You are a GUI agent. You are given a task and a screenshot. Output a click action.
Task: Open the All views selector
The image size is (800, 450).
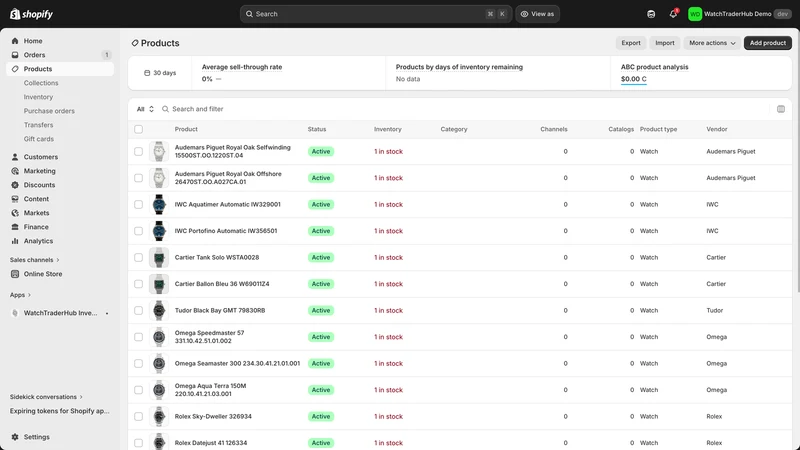145,109
